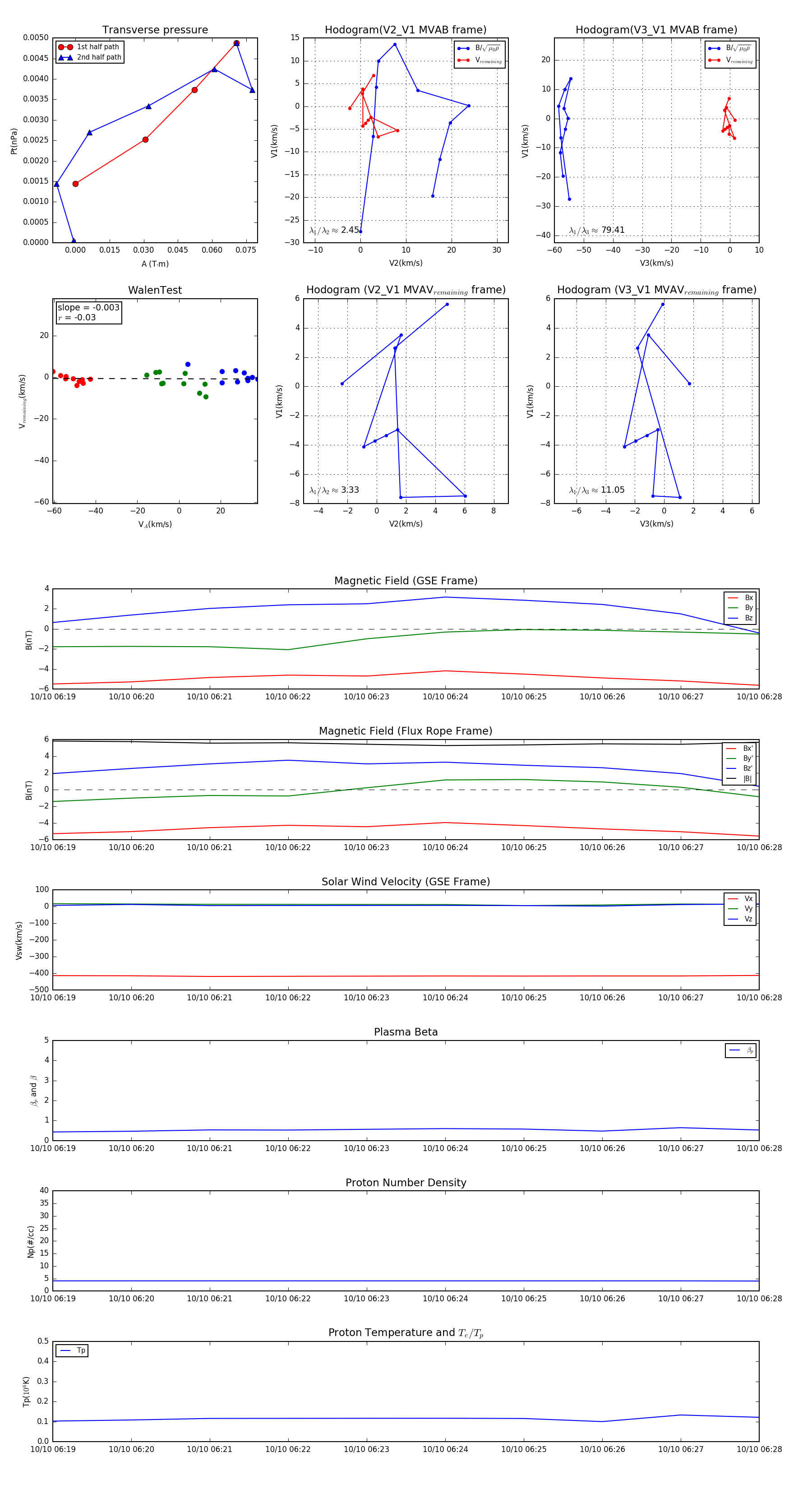The image size is (812, 1489).
Task: Click the "λ1/λ3 ≈ 79.41" annotation
Action: (x=596, y=230)
